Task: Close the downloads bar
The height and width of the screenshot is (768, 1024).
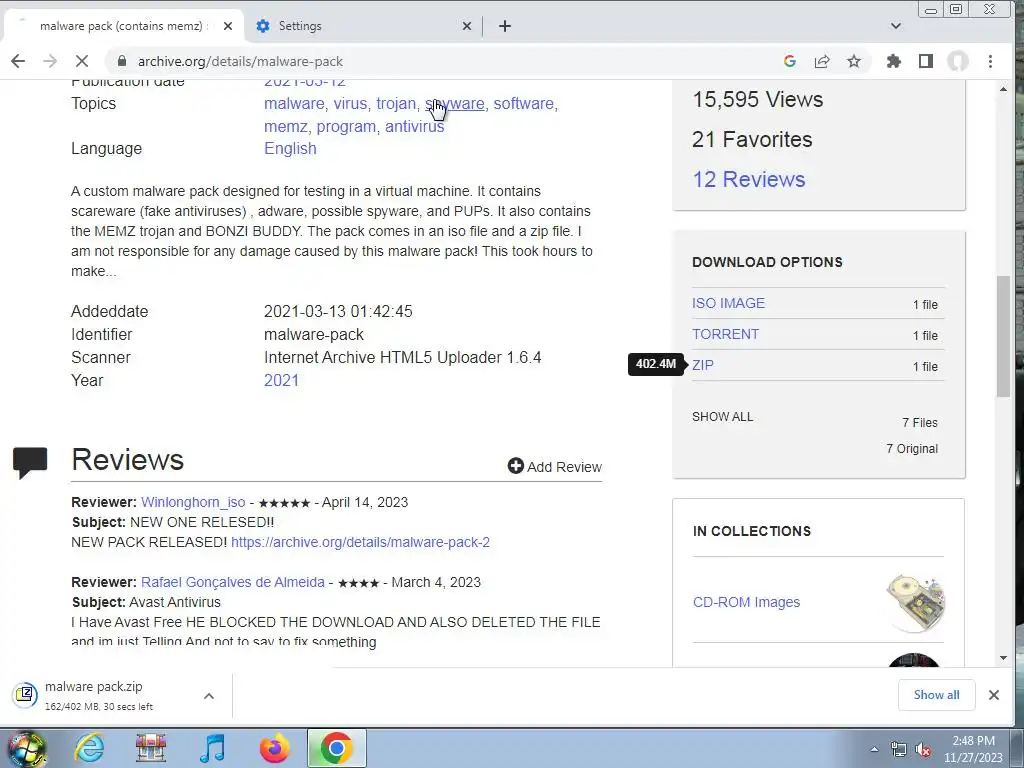Action: click(994, 695)
